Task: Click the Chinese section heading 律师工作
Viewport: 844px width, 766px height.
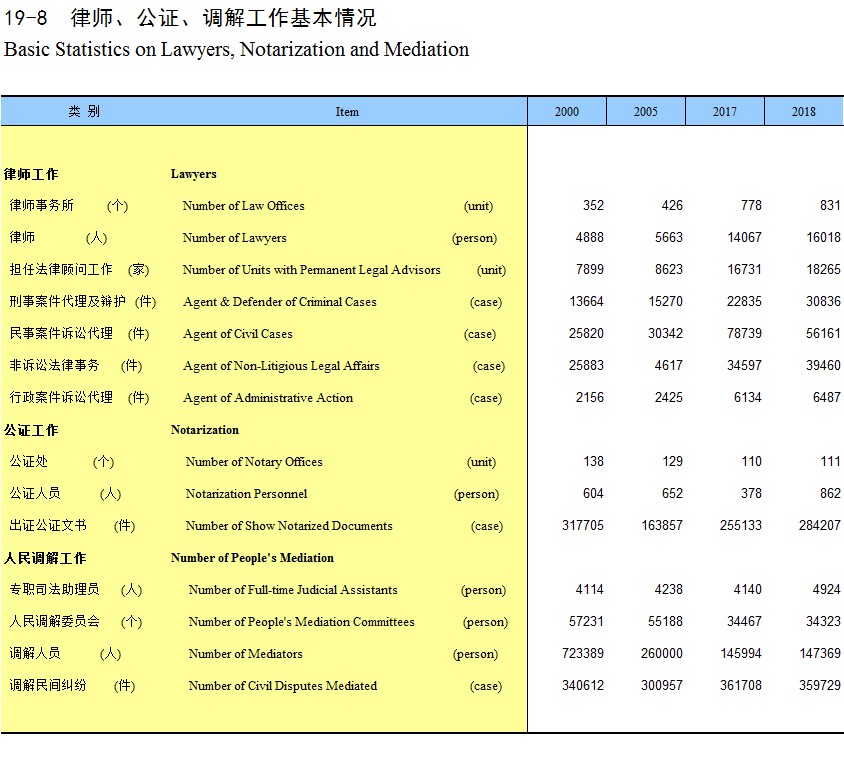Action: coord(31,174)
